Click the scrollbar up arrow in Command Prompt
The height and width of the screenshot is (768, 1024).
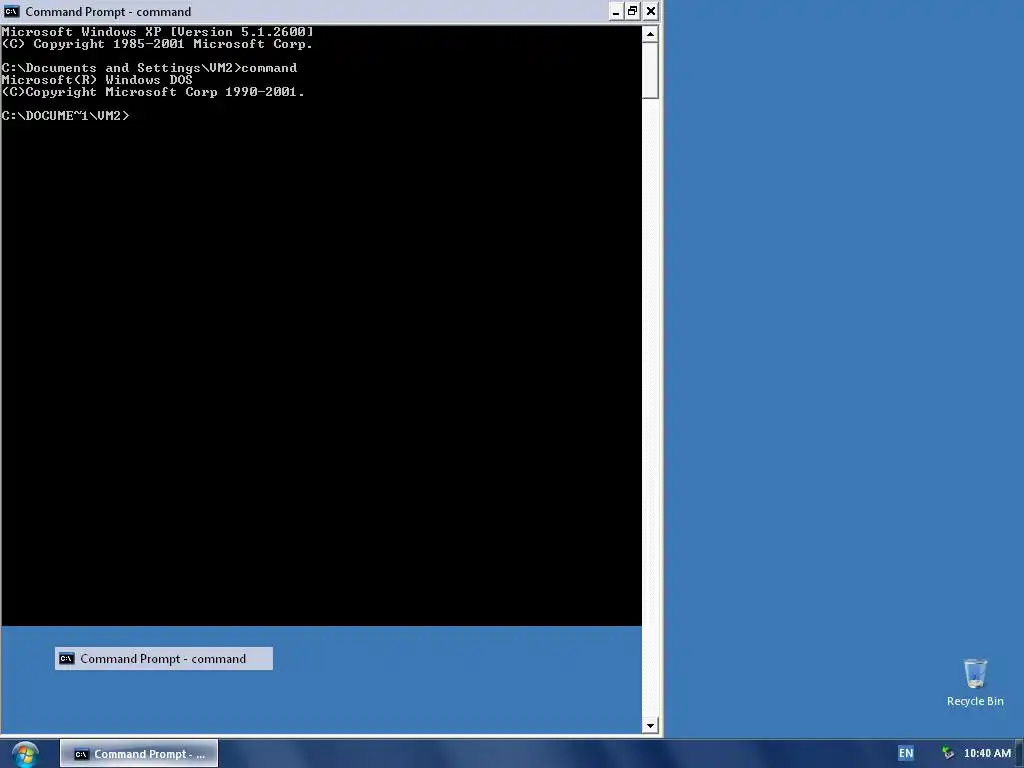pos(650,34)
